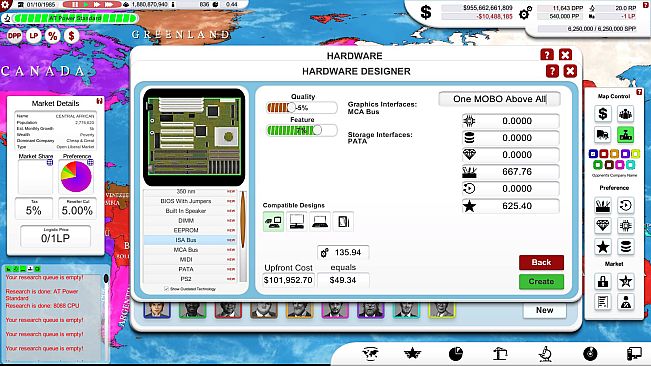Select PATA in the technology list
Viewport: 651px width, 366px height.
[x=190, y=269]
